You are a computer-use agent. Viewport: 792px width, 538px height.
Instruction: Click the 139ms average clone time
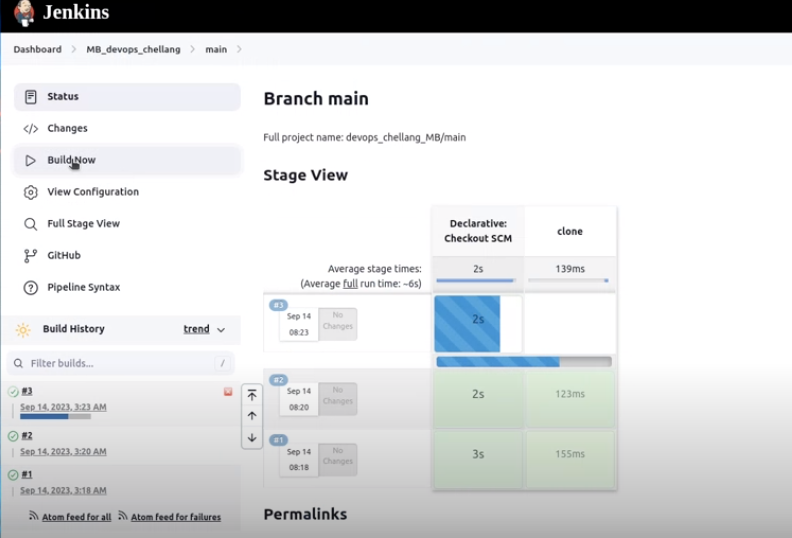pos(570,269)
